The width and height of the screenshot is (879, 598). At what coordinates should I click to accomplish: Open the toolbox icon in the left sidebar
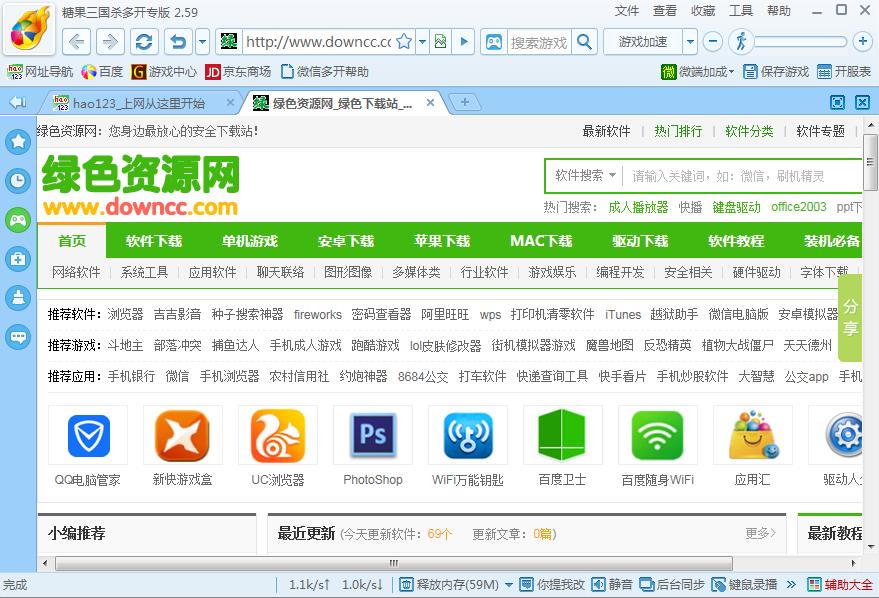pyautogui.click(x=18, y=259)
